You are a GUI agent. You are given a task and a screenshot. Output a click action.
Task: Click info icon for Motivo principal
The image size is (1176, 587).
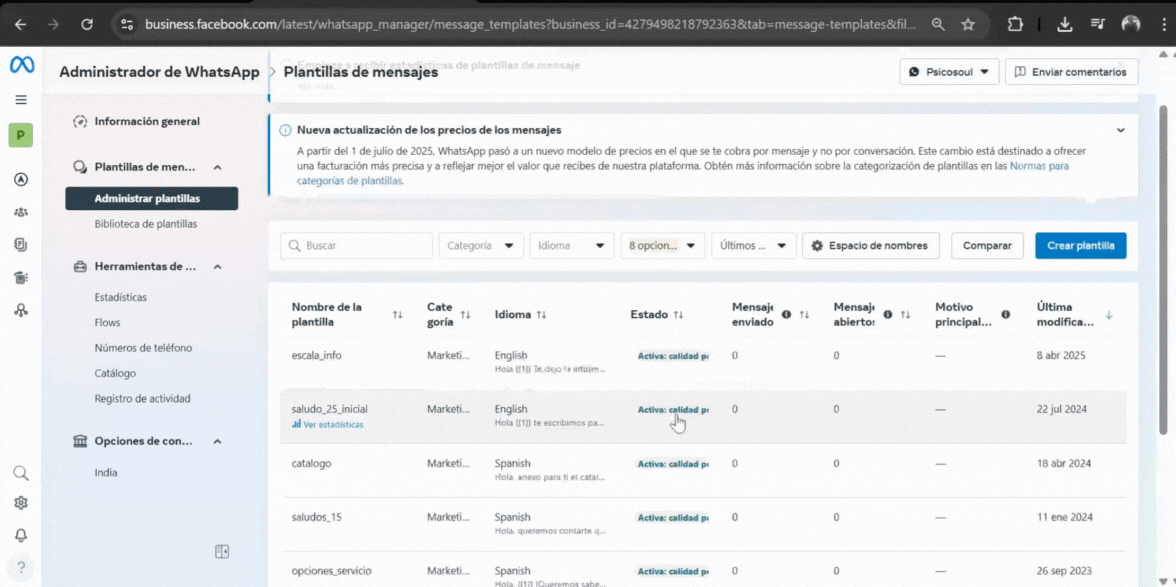1006,315
